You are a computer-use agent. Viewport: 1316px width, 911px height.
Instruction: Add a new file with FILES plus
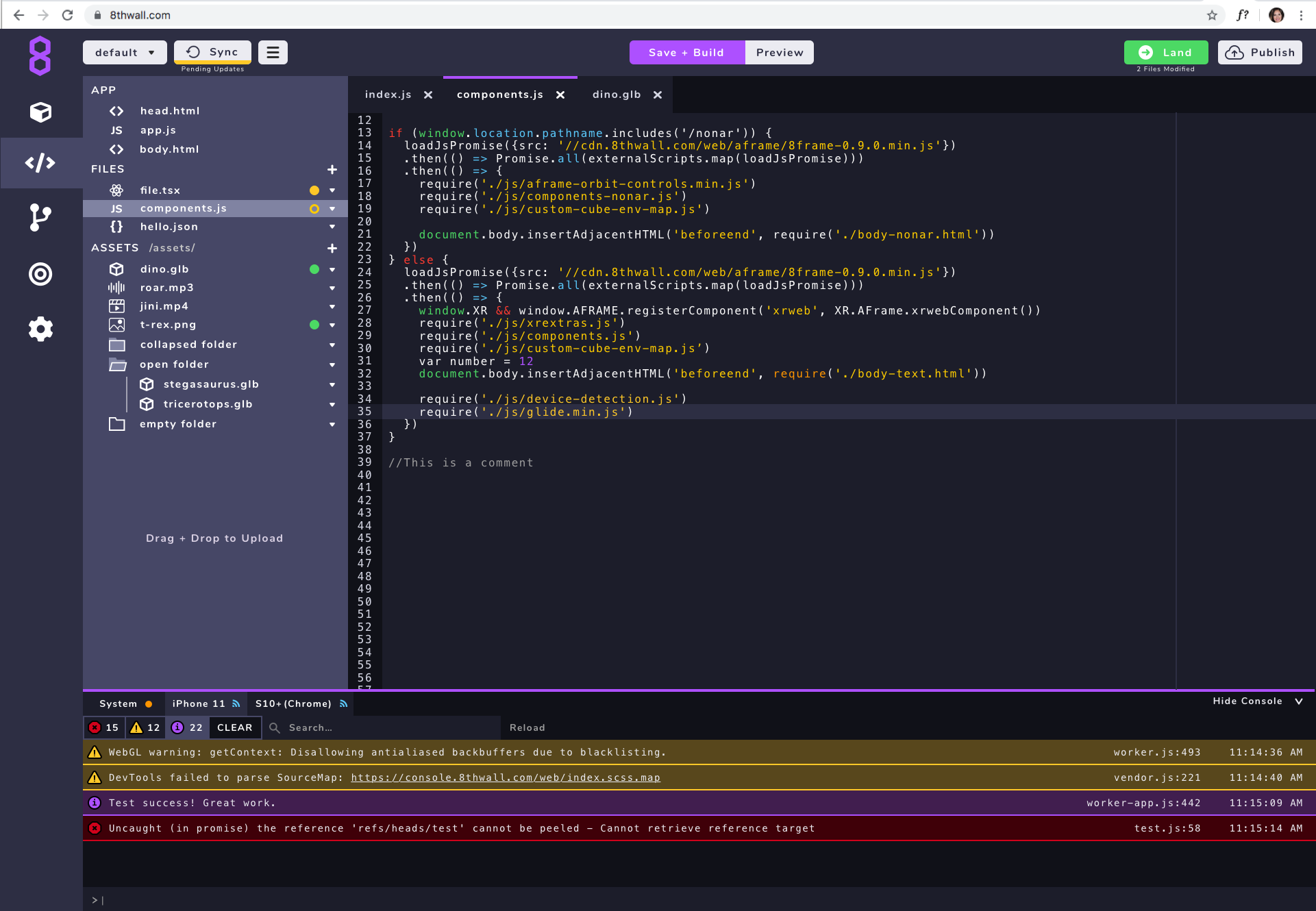click(x=332, y=169)
